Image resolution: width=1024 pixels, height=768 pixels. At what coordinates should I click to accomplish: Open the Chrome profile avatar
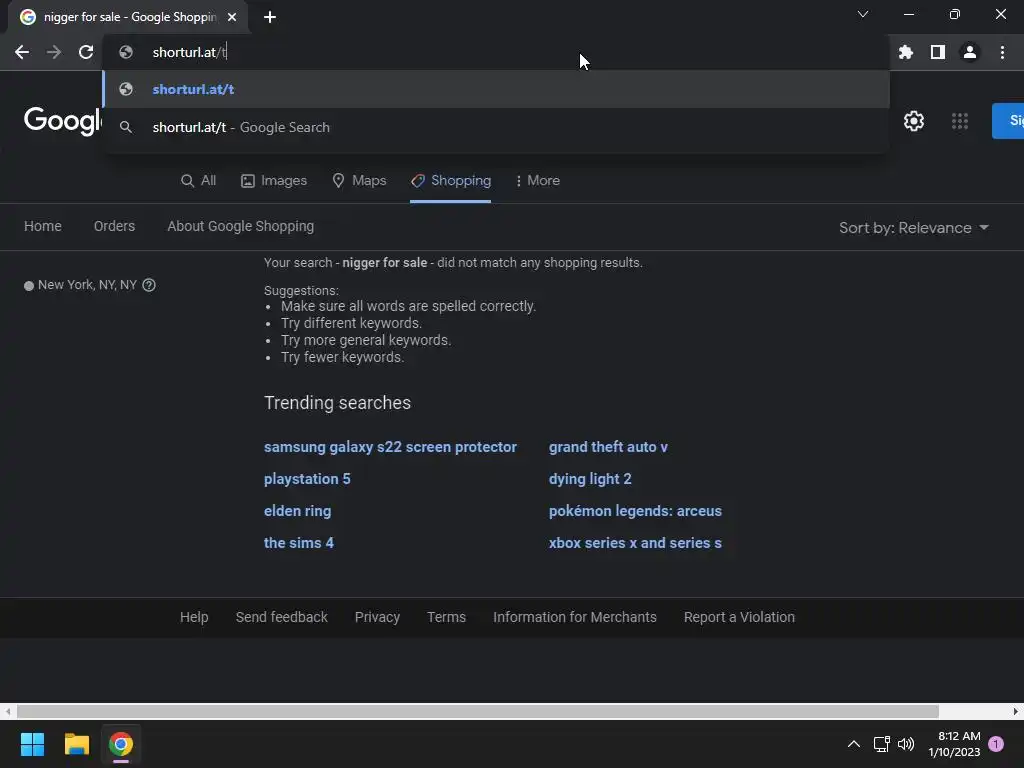[970, 52]
